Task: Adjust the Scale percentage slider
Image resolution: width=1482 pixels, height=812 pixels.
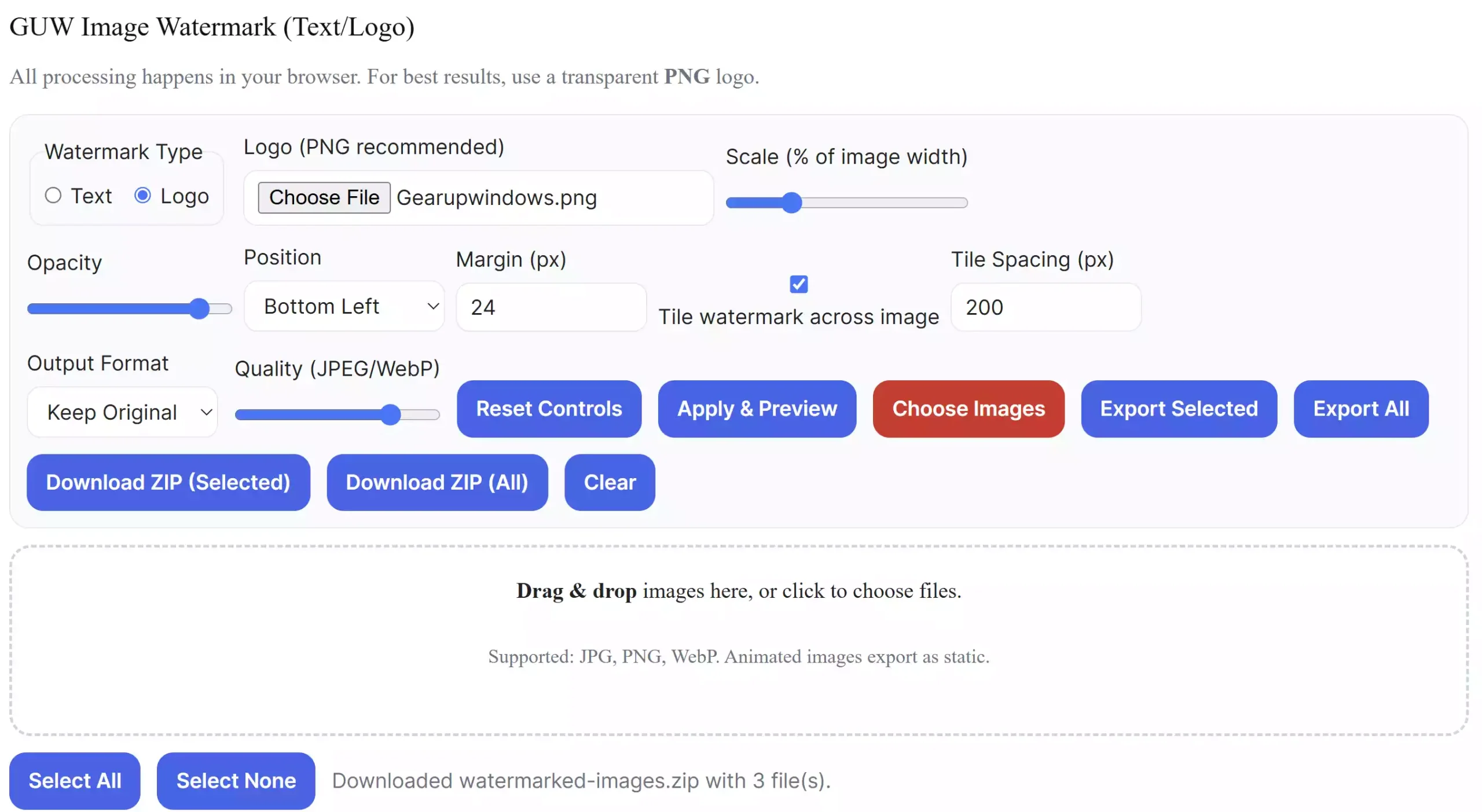Action: click(x=793, y=203)
